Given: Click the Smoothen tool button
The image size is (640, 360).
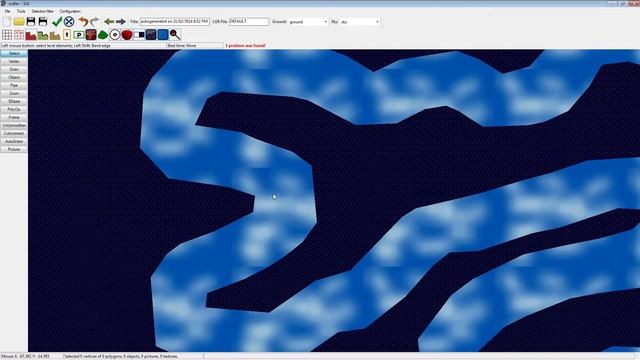Looking at the screenshot, I should click(x=14, y=125).
